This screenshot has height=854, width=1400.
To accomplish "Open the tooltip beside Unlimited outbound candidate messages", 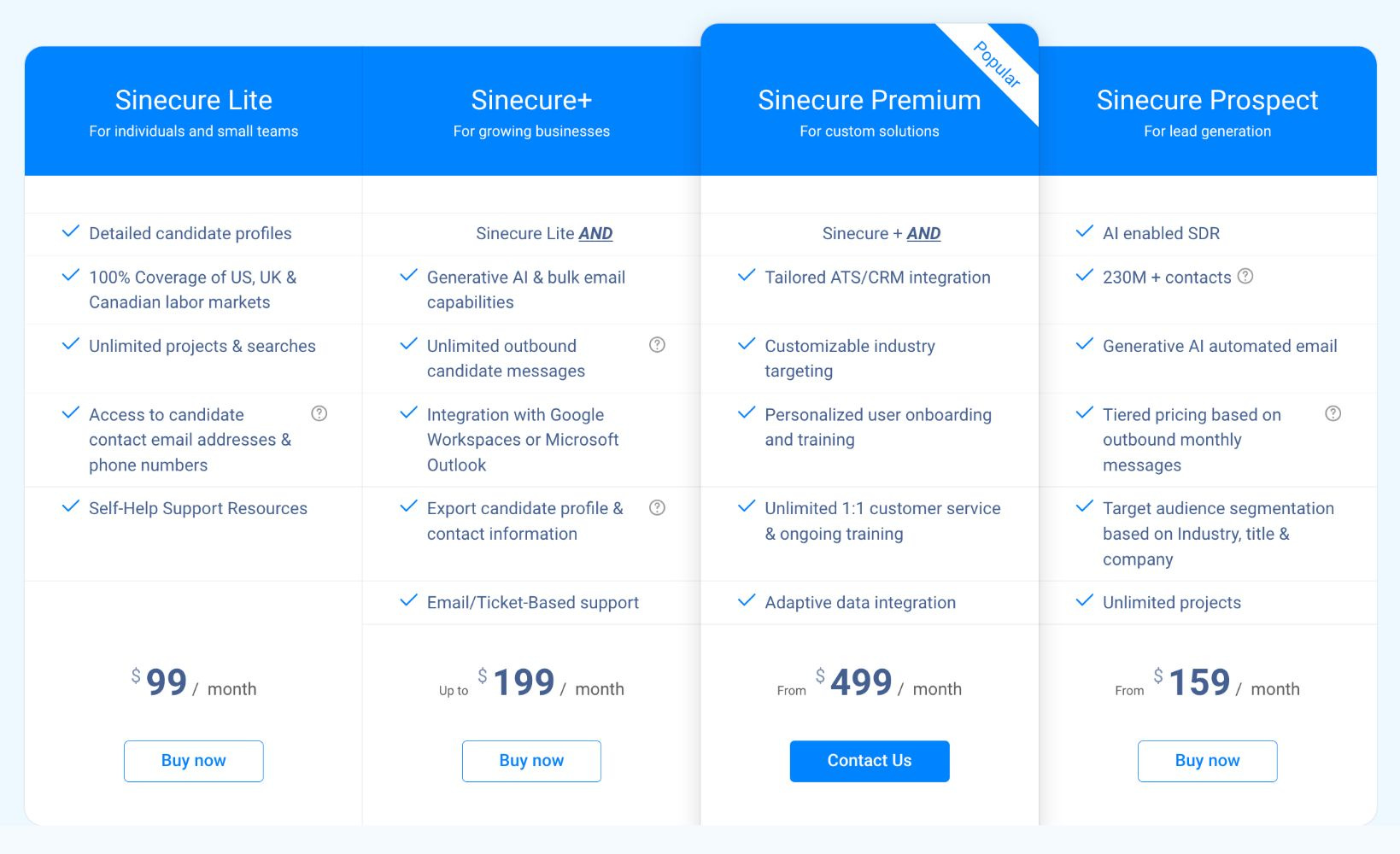I will (x=657, y=345).
